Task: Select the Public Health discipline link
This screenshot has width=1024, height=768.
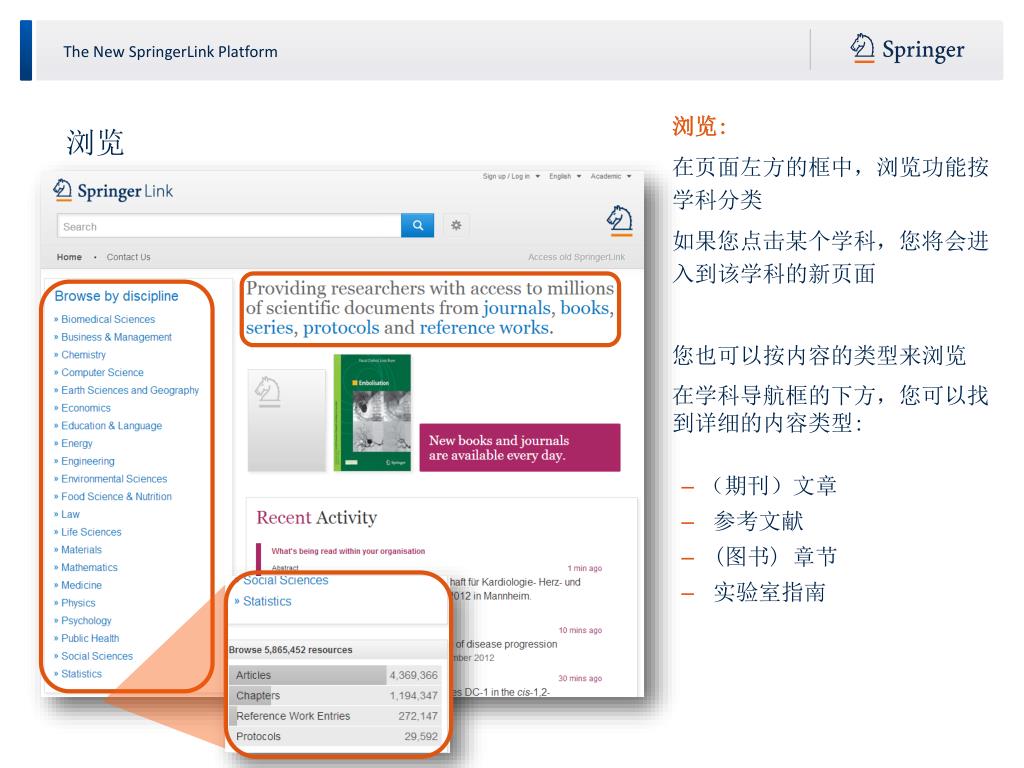Action: pyautogui.click(x=90, y=638)
